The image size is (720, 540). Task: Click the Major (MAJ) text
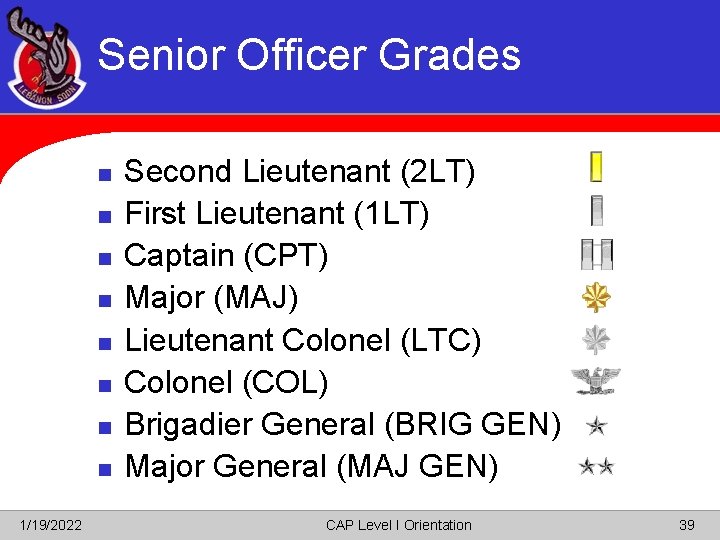tap(211, 298)
